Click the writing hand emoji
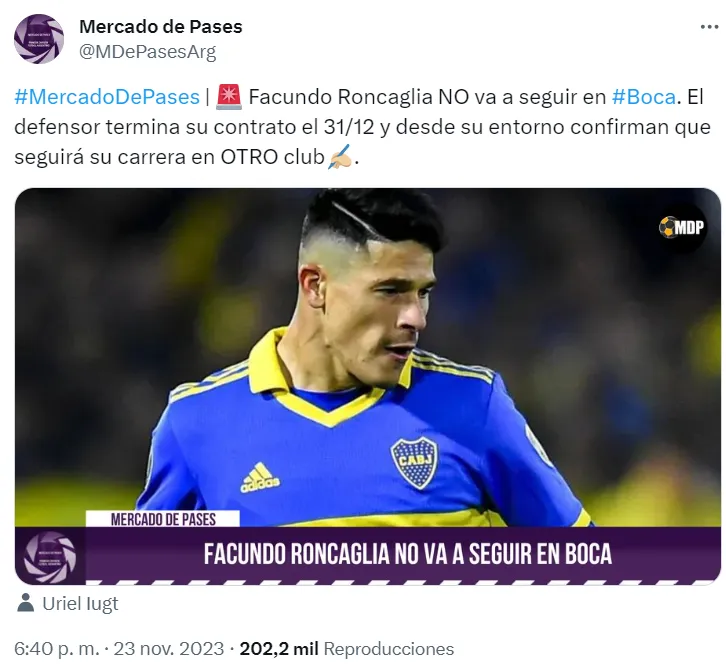The height and width of the screenshot is (667, 726). point(340,157)
